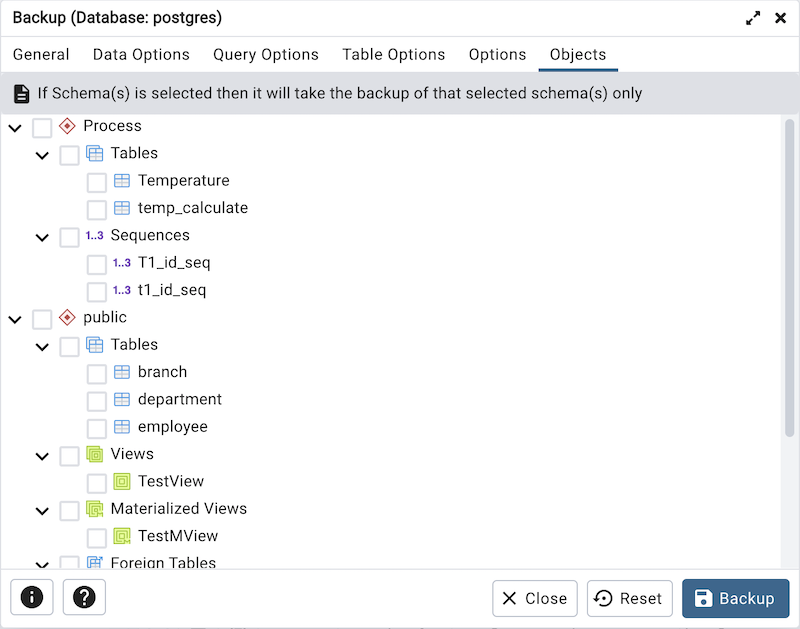Collapse the Process schema node
Viewport: 800px width, 629px height.
coord(14,128)
